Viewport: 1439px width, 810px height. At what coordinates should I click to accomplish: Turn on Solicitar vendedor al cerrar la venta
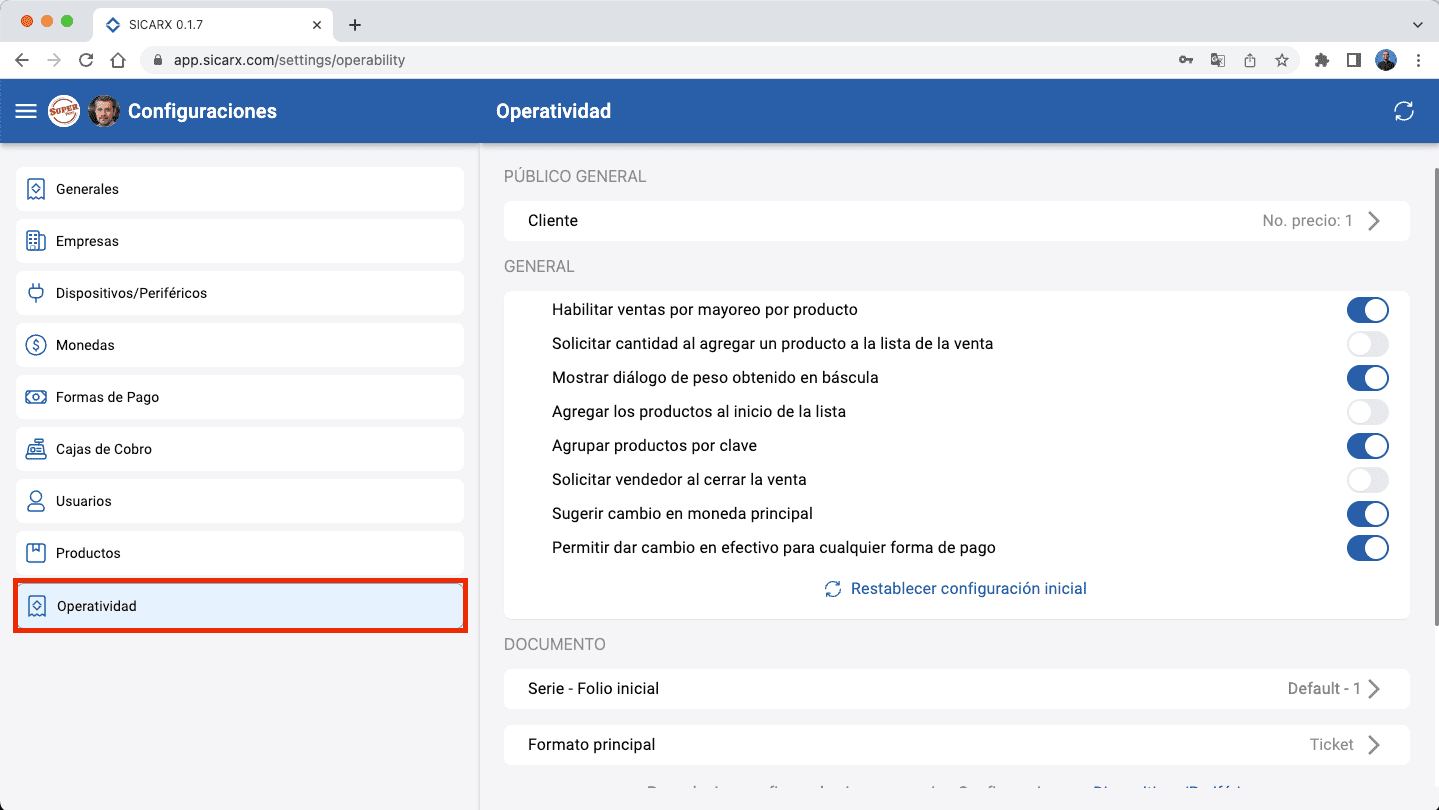(x=1367, y=480)
